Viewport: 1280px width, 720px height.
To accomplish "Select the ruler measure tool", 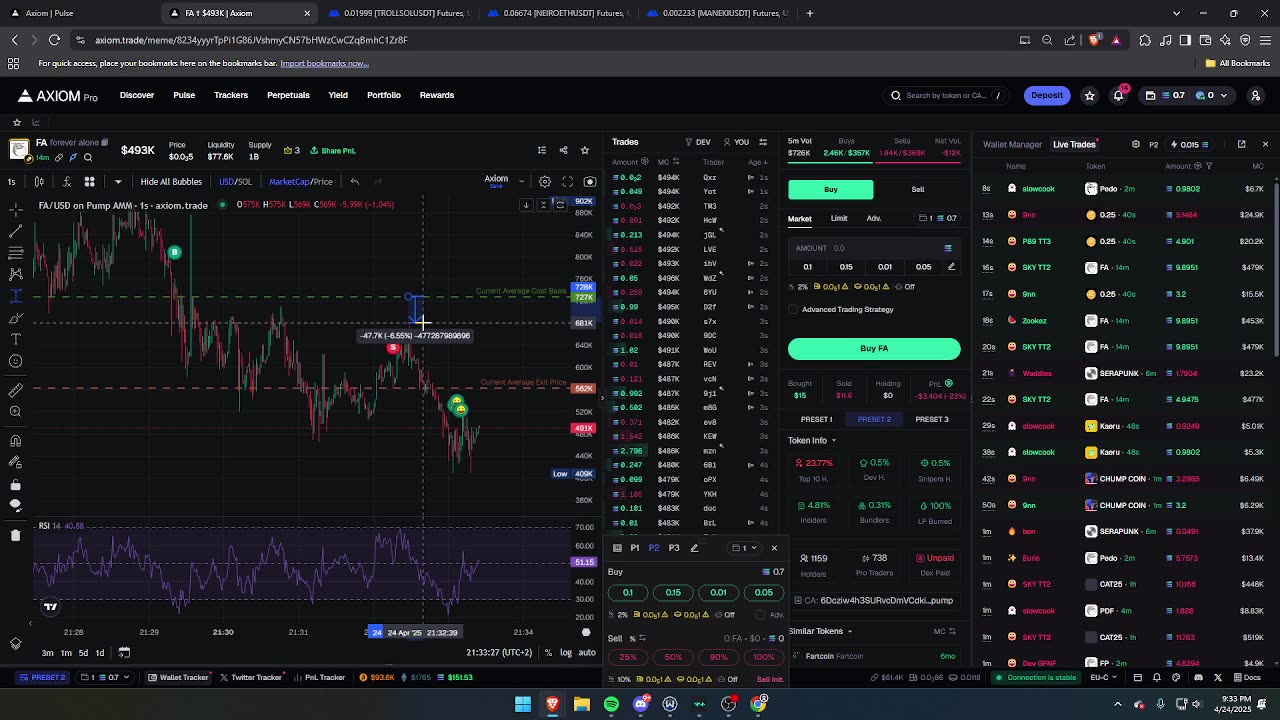I will (15, 390).
